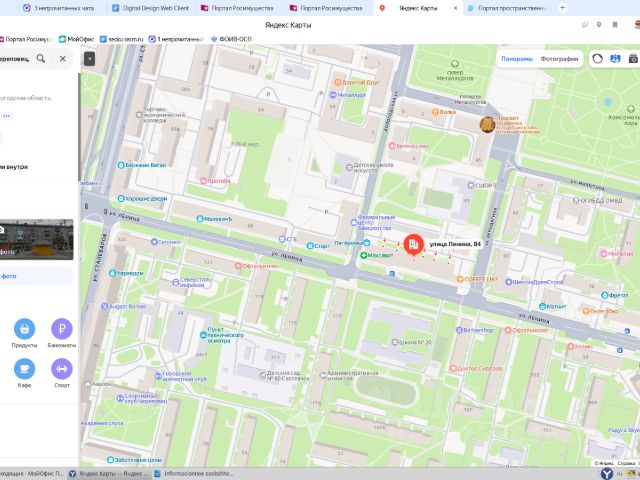Select the Кафе category button

tap(24, 369)
